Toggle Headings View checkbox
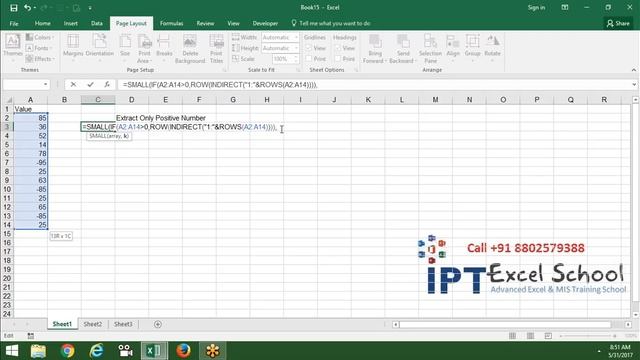640x360 pixels. 338,48
